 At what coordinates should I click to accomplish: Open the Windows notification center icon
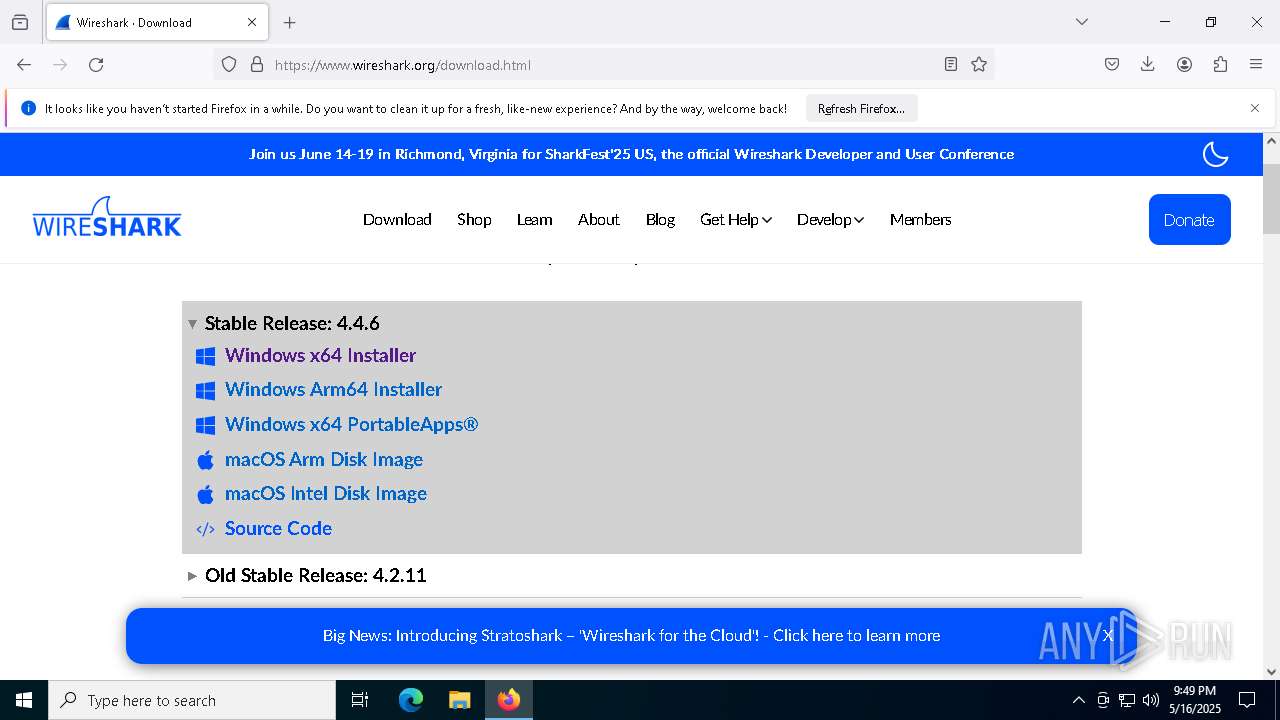pos(1247,700)
